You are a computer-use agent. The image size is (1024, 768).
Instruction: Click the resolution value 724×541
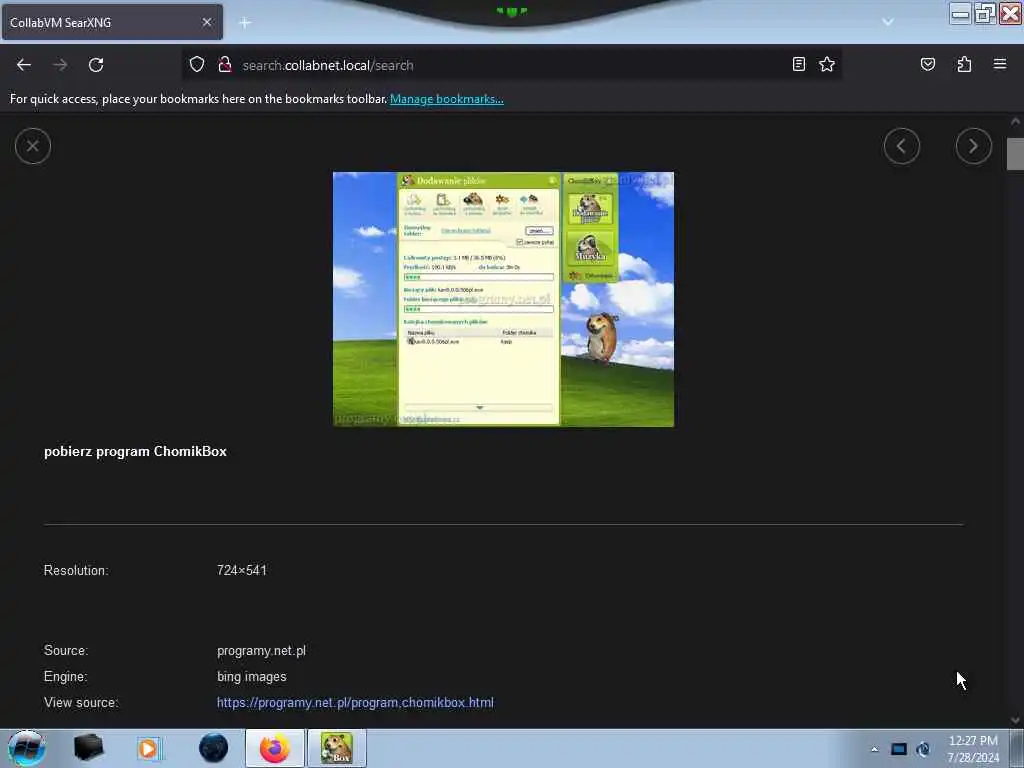point(242,570)
